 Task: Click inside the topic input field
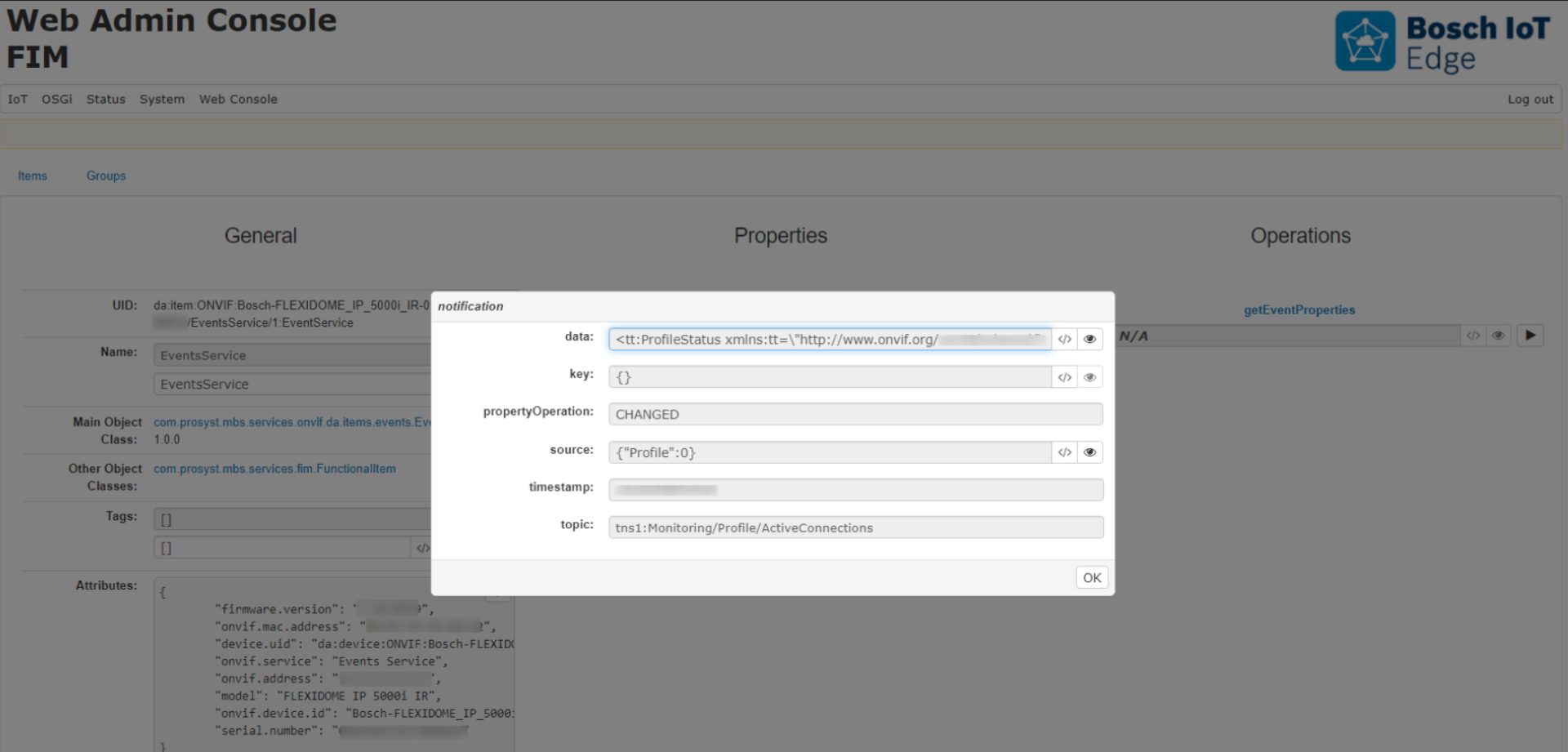[855, 527]
